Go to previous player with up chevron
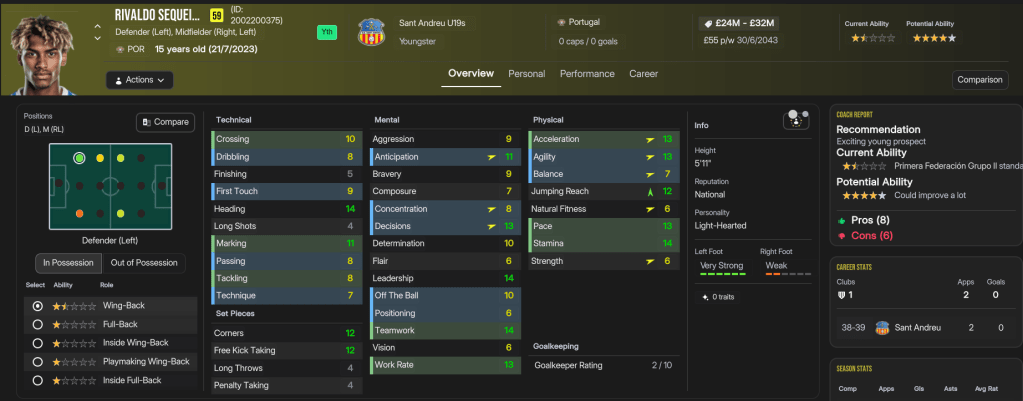This screenshot has width=1023, height=401. click(x=97, y=26)
